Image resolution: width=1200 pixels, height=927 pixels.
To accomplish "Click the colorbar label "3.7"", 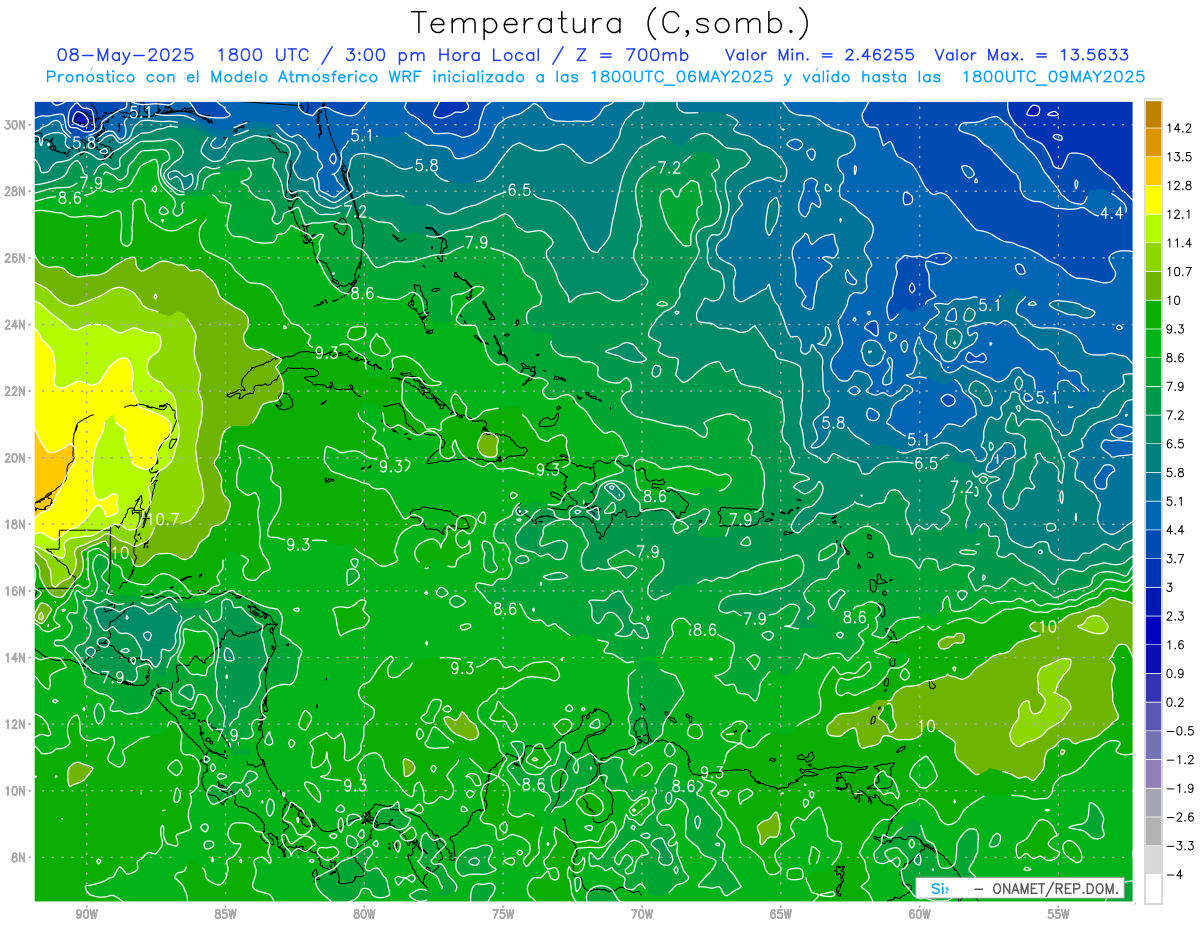I will pyautogui.click(x=1176, y=559).
